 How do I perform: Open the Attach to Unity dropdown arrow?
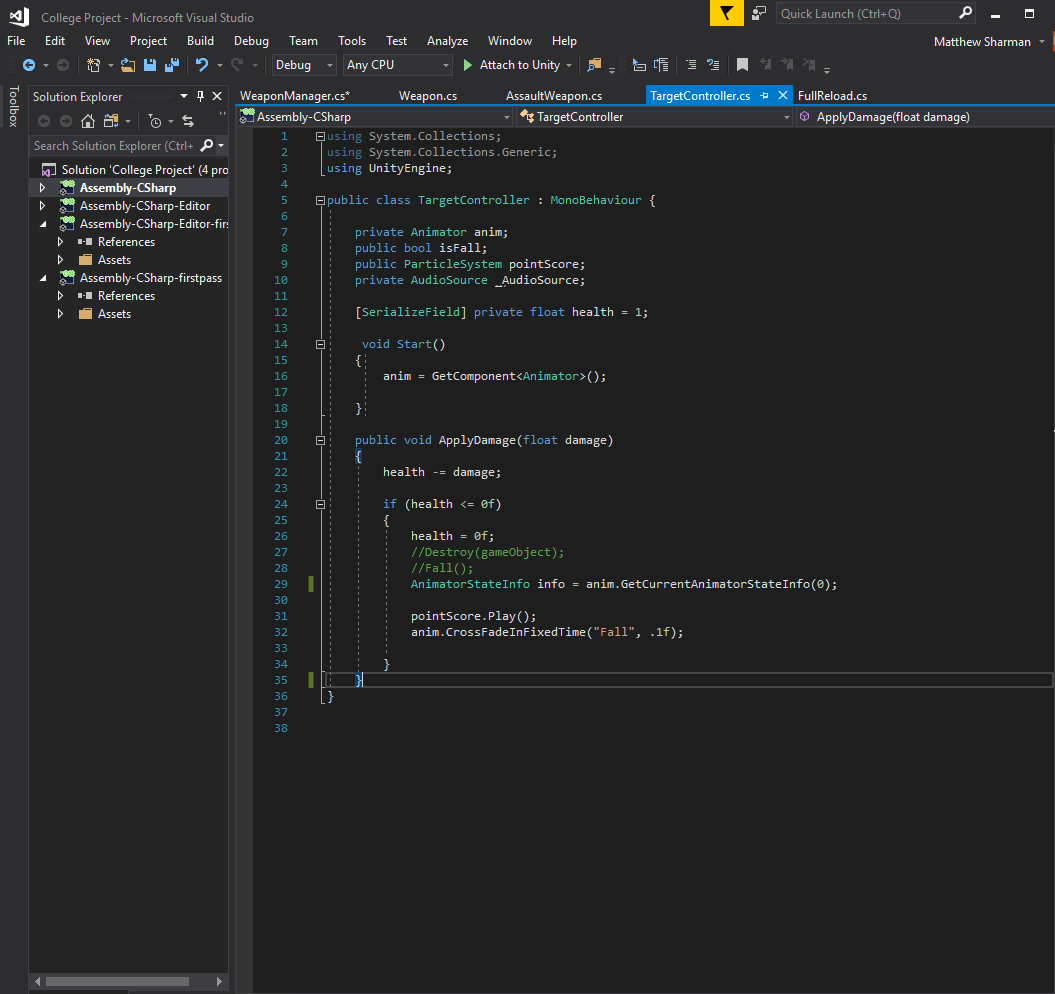pos(569,65)
